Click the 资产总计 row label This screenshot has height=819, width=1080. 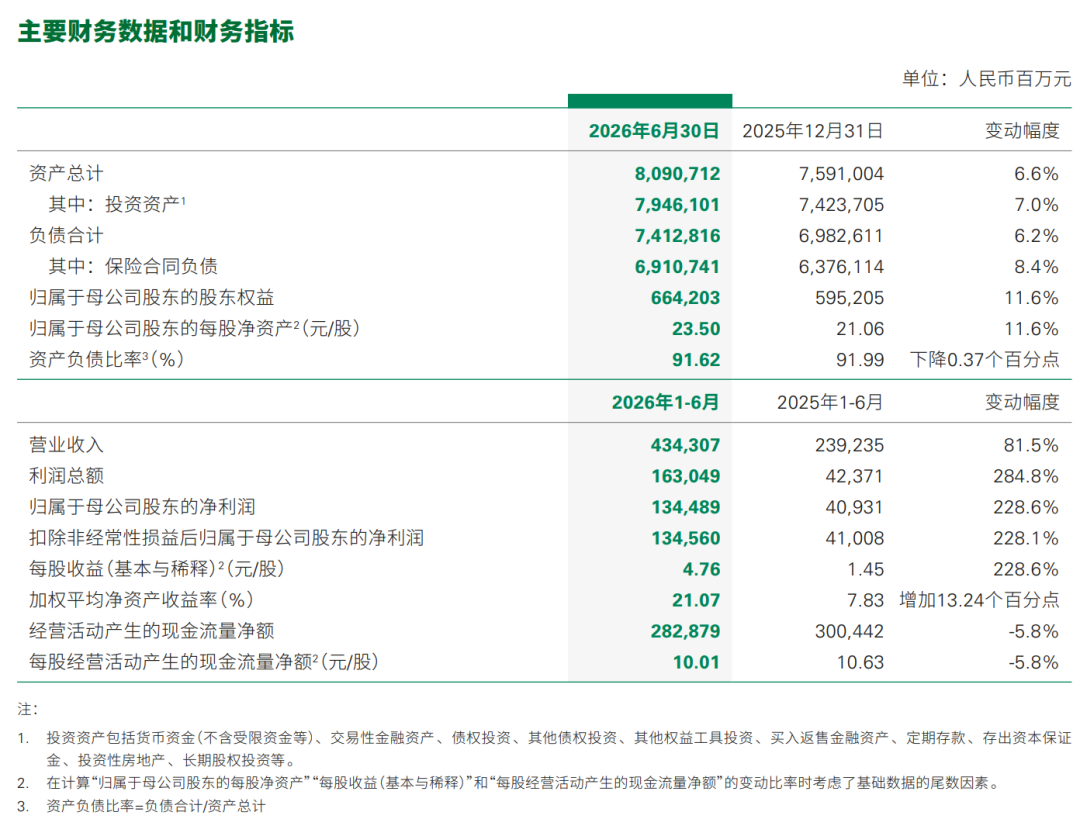66,174
